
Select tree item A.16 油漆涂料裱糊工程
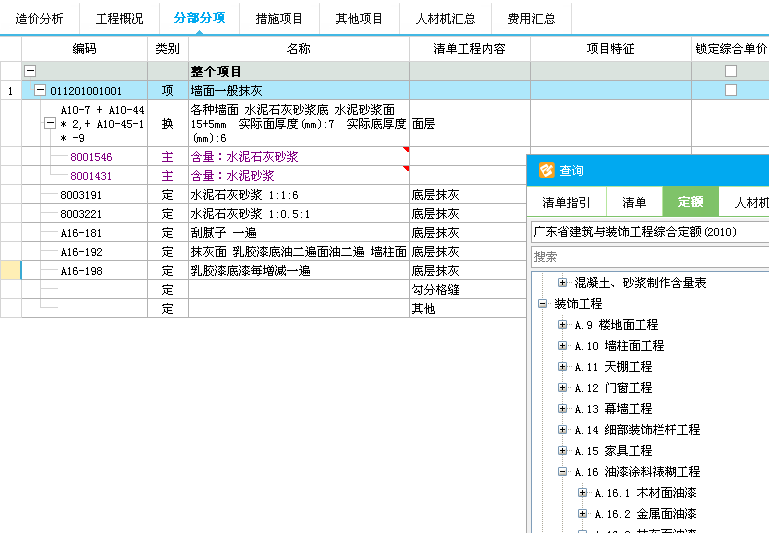(637, 472)
